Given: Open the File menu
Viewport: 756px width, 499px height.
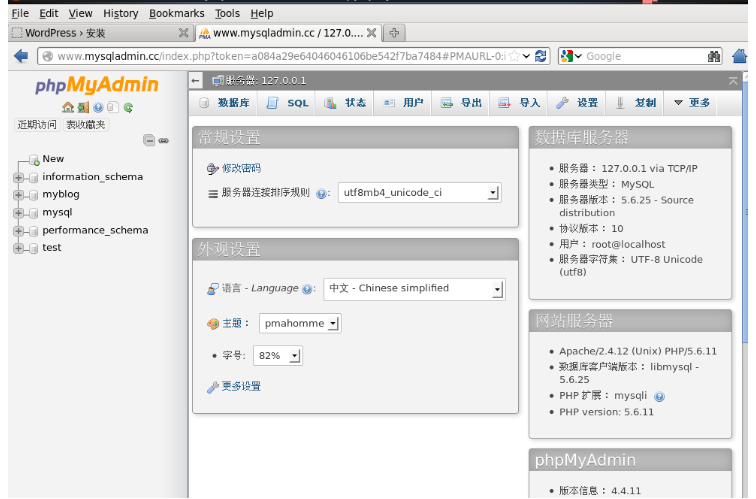Looking at the screenshot, I should (20, 13).
